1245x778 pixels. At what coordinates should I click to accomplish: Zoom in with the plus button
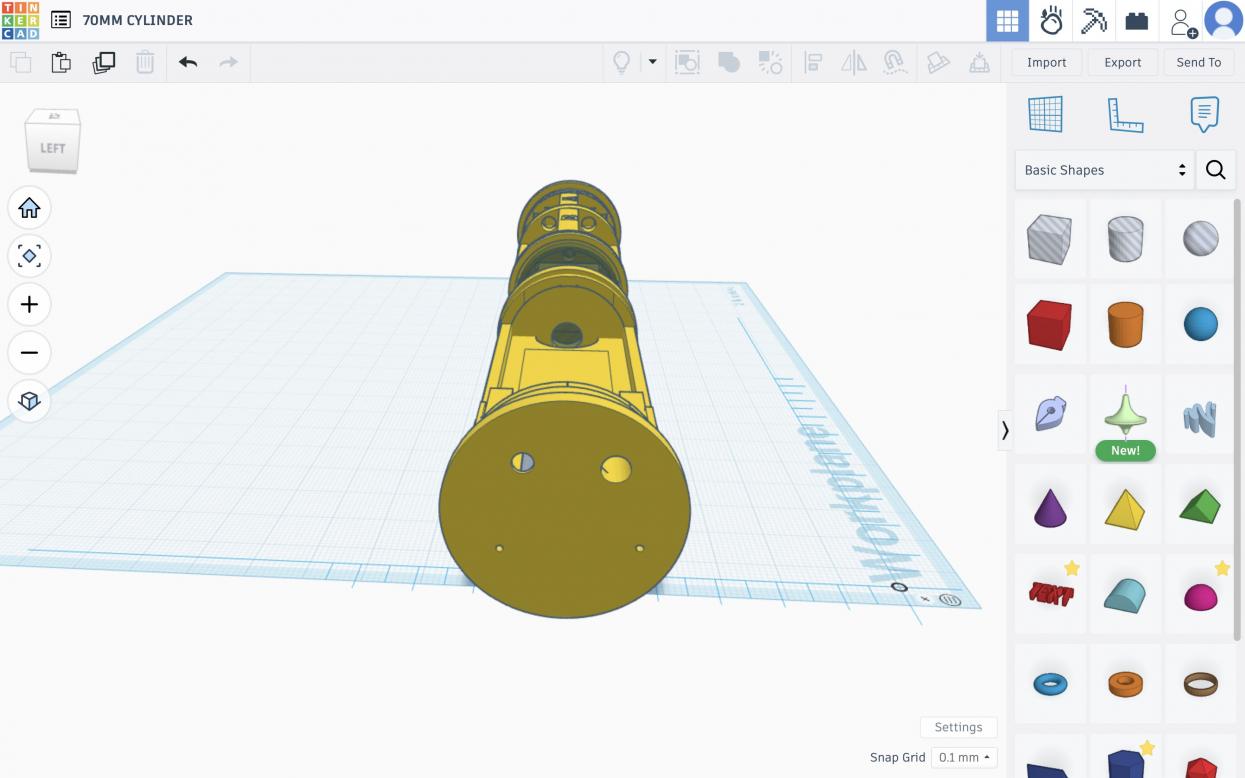(29, 304)
